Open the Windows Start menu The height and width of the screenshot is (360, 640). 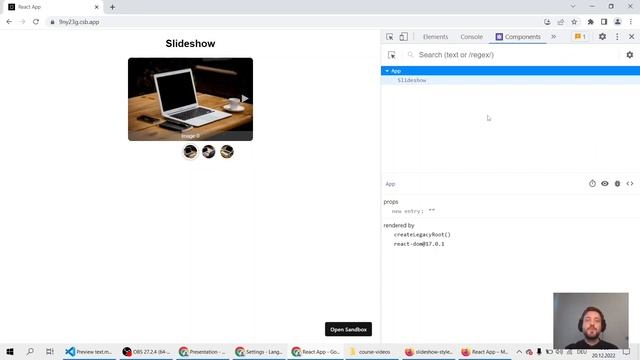point(10,351)
